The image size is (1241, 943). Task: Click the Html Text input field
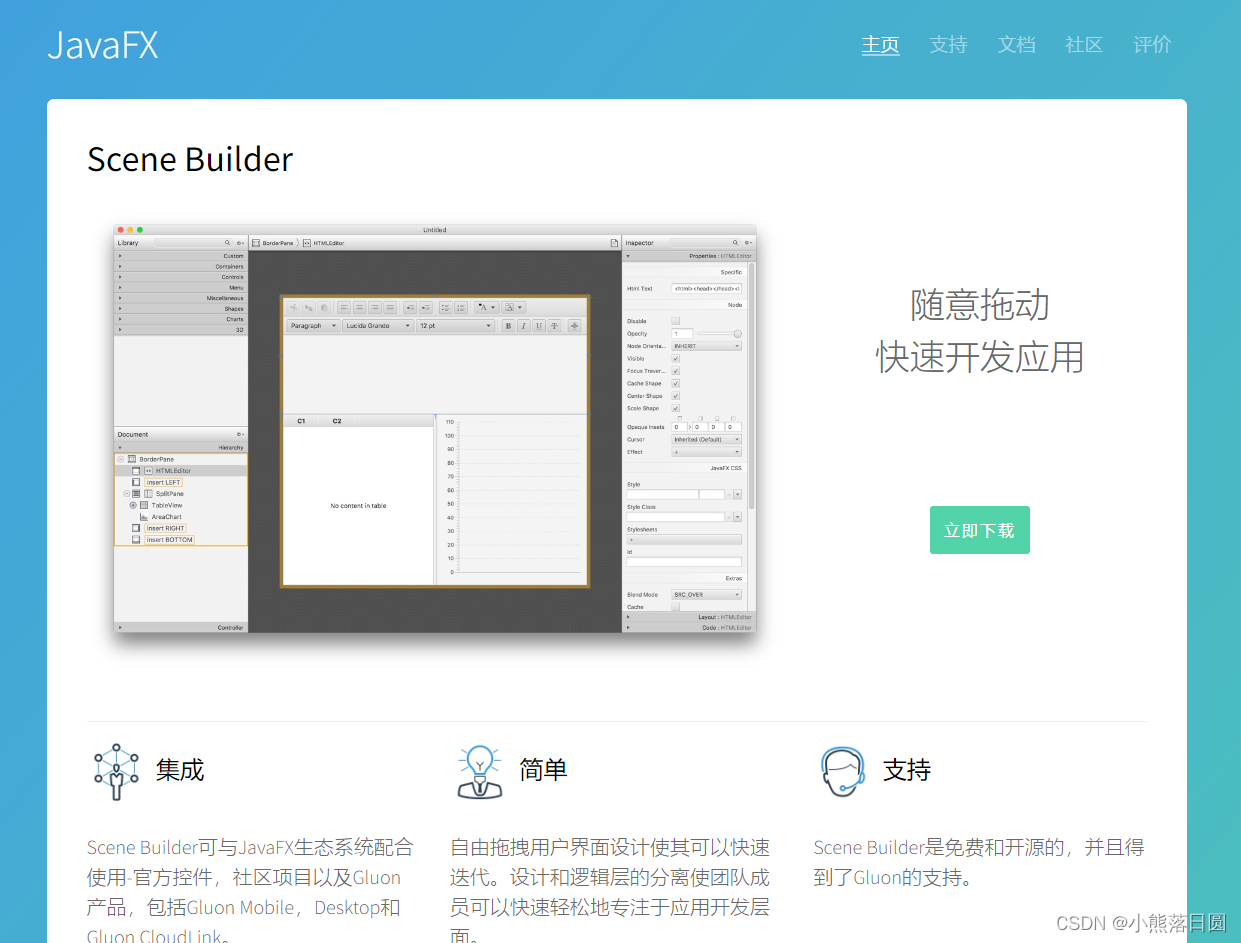click(706, 288)
